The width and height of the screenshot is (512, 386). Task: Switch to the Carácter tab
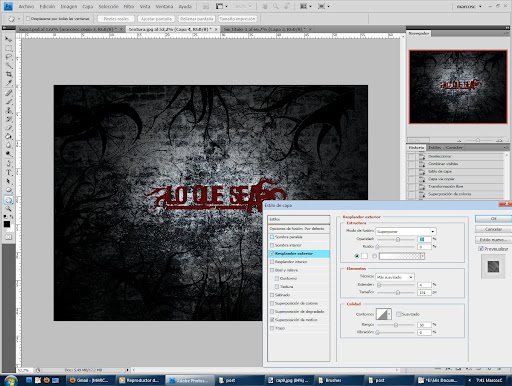(x=454, y=147)
